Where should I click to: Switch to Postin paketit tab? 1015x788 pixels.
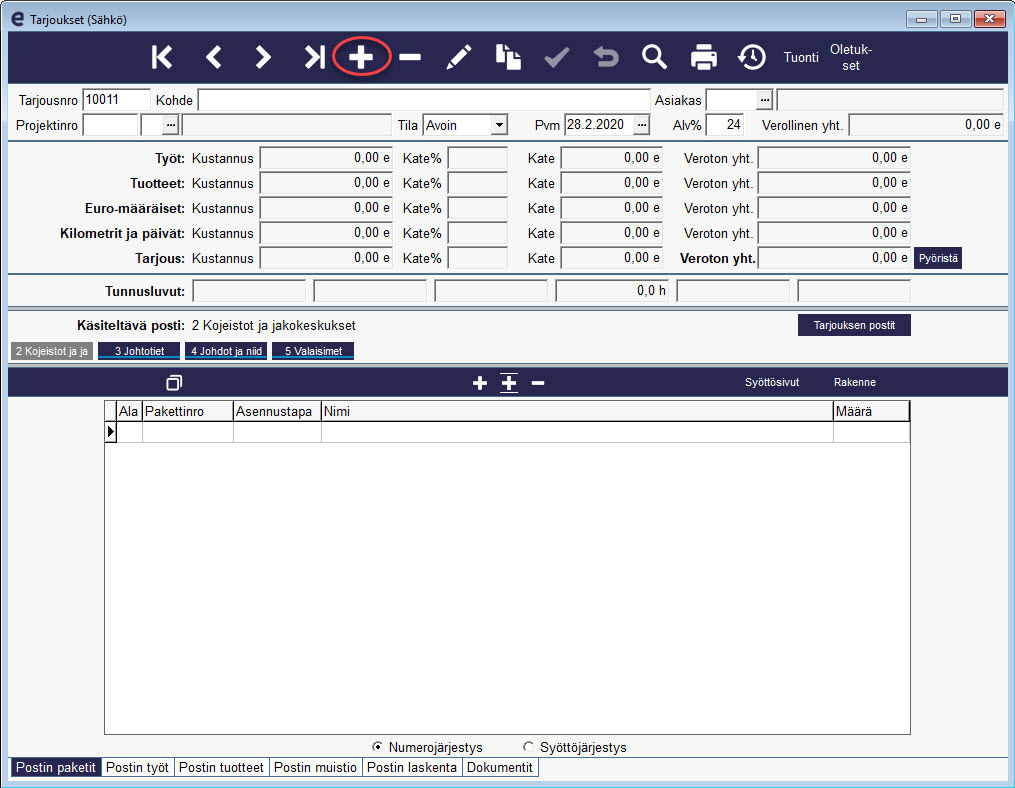(x=56, y=767)
